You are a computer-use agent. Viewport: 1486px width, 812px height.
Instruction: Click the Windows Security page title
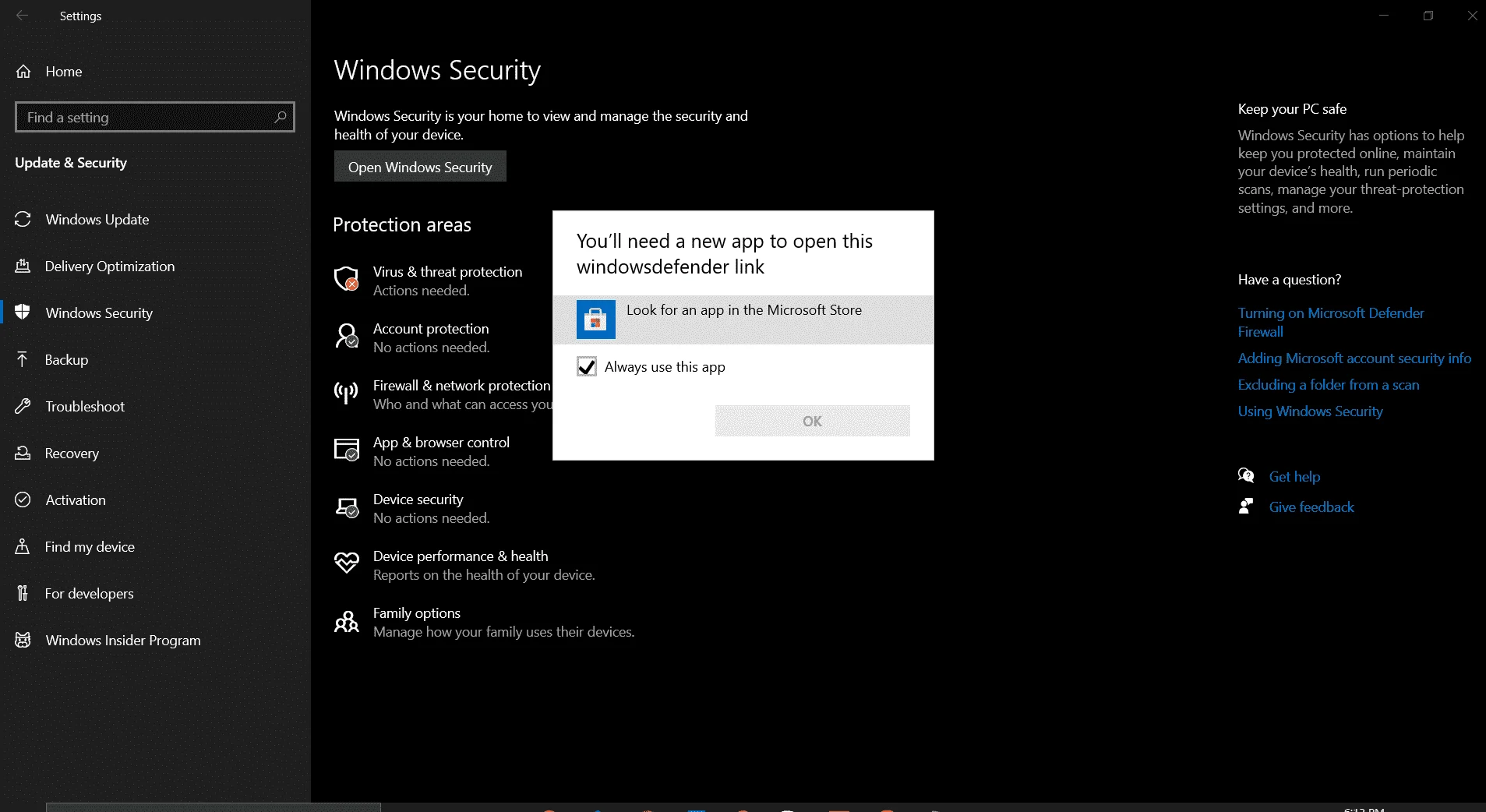[x=437, y=70]
